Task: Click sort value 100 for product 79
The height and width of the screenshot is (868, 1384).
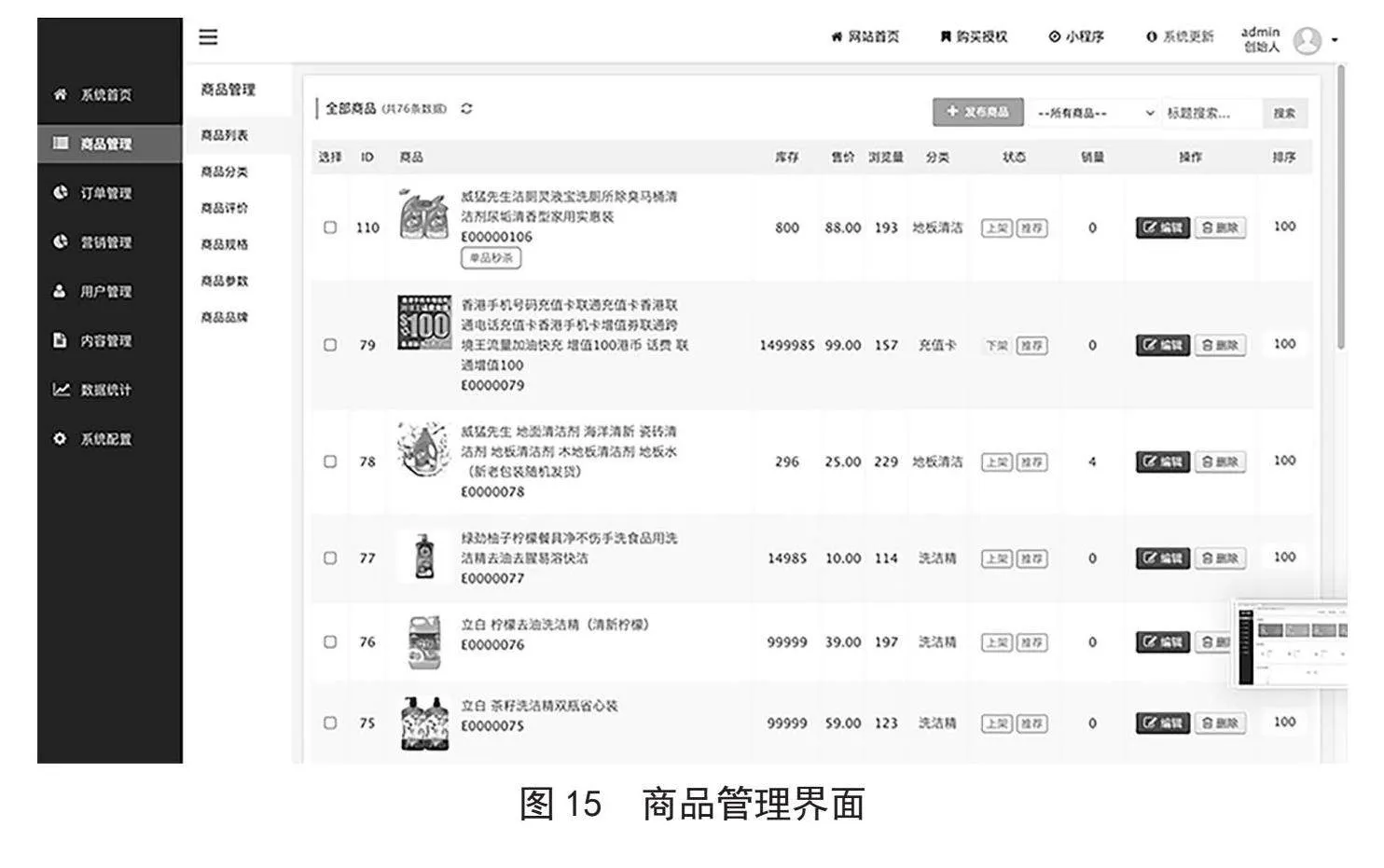Action: 1284,344
